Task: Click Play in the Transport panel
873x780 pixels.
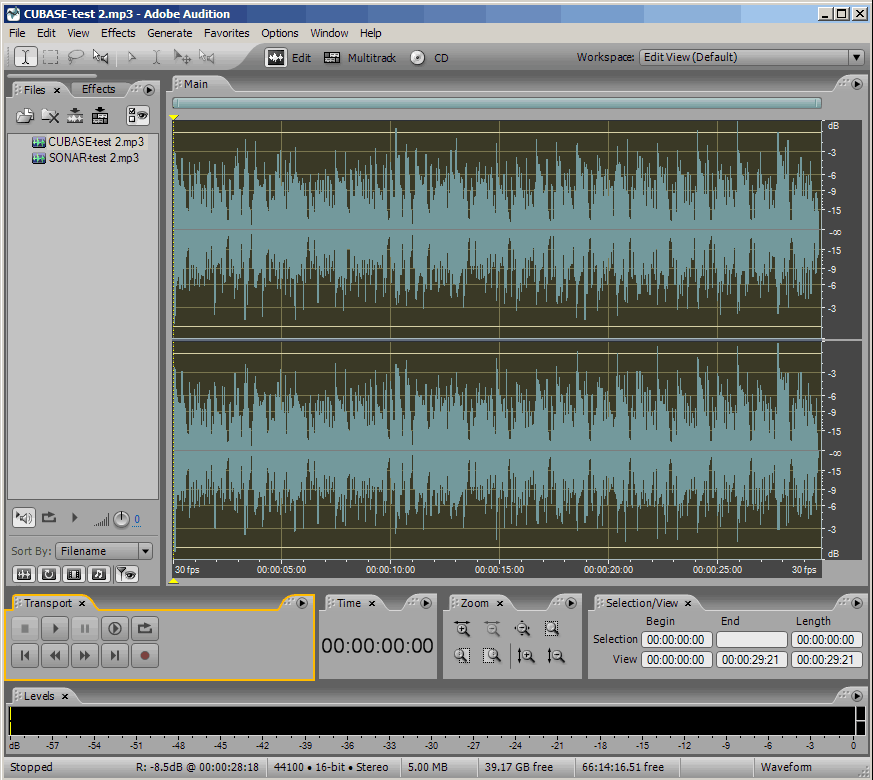Action: pos(55,629)
